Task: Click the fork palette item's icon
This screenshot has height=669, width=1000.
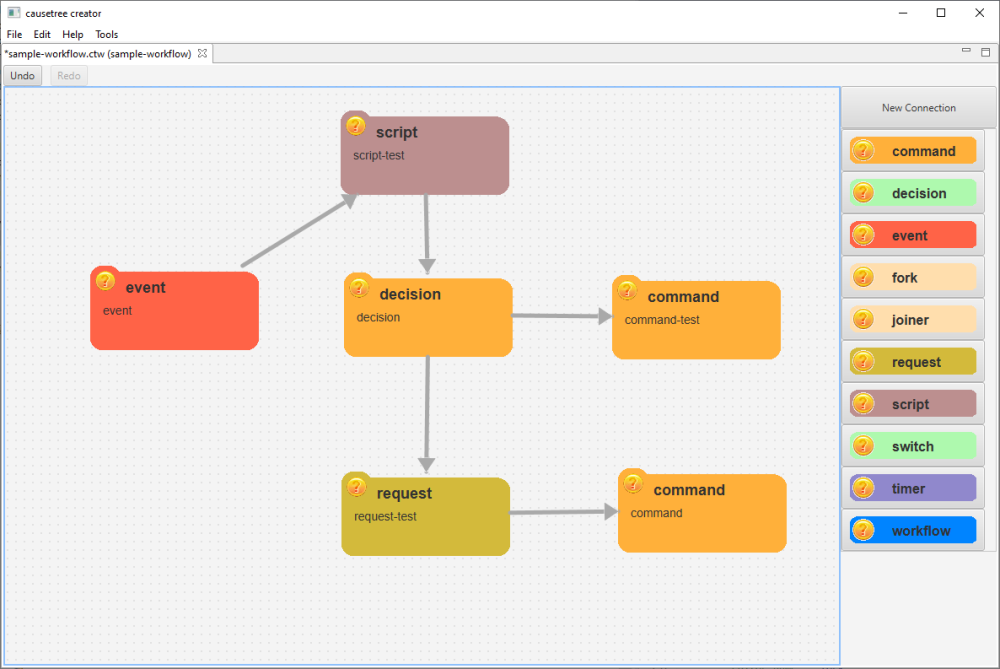Action: 864,277
